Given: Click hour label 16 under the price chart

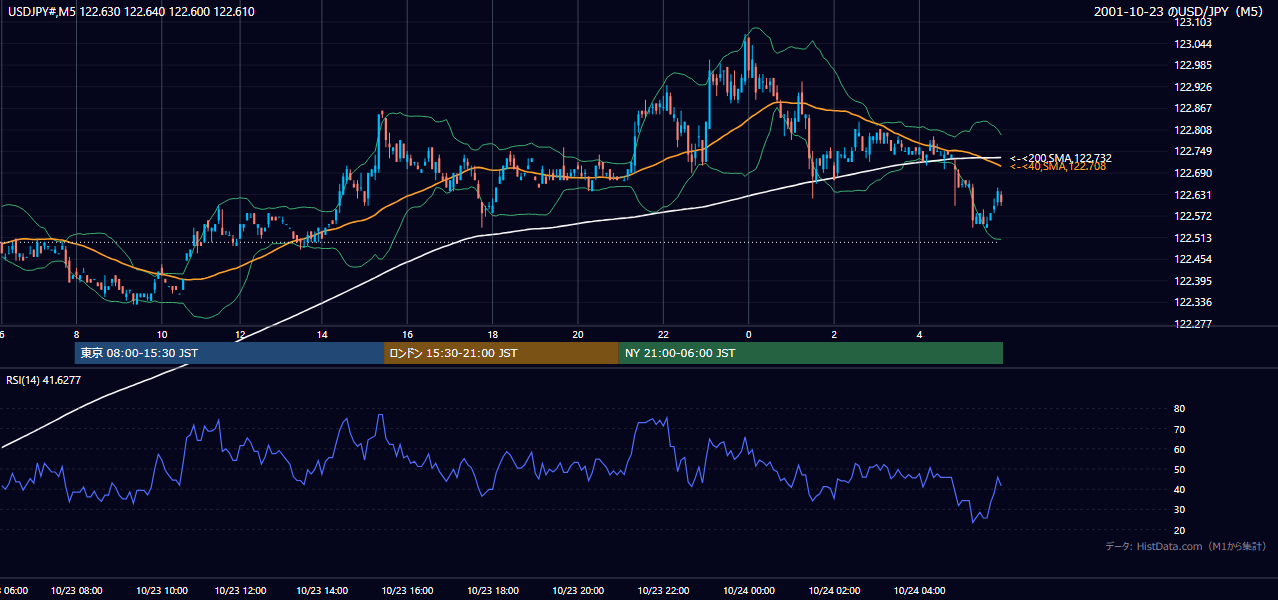Looking at the screenshot, I should pos(408,334).
